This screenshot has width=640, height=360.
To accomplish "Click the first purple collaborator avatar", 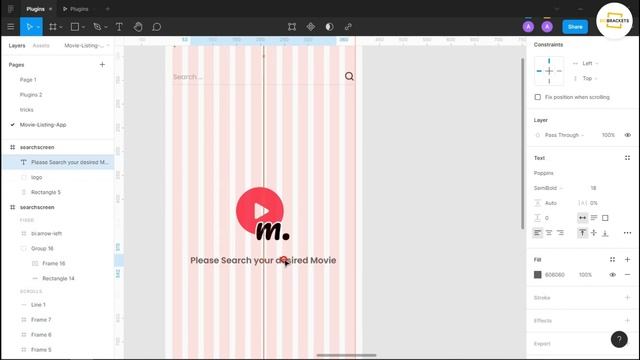I will pyautogui.click(x=528, y=27).
